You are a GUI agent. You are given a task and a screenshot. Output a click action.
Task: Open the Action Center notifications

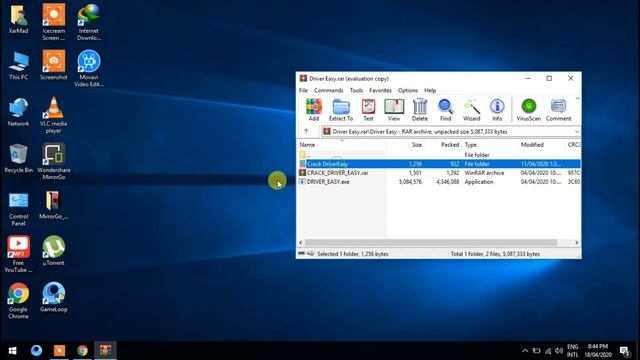(x=624, y=351)
